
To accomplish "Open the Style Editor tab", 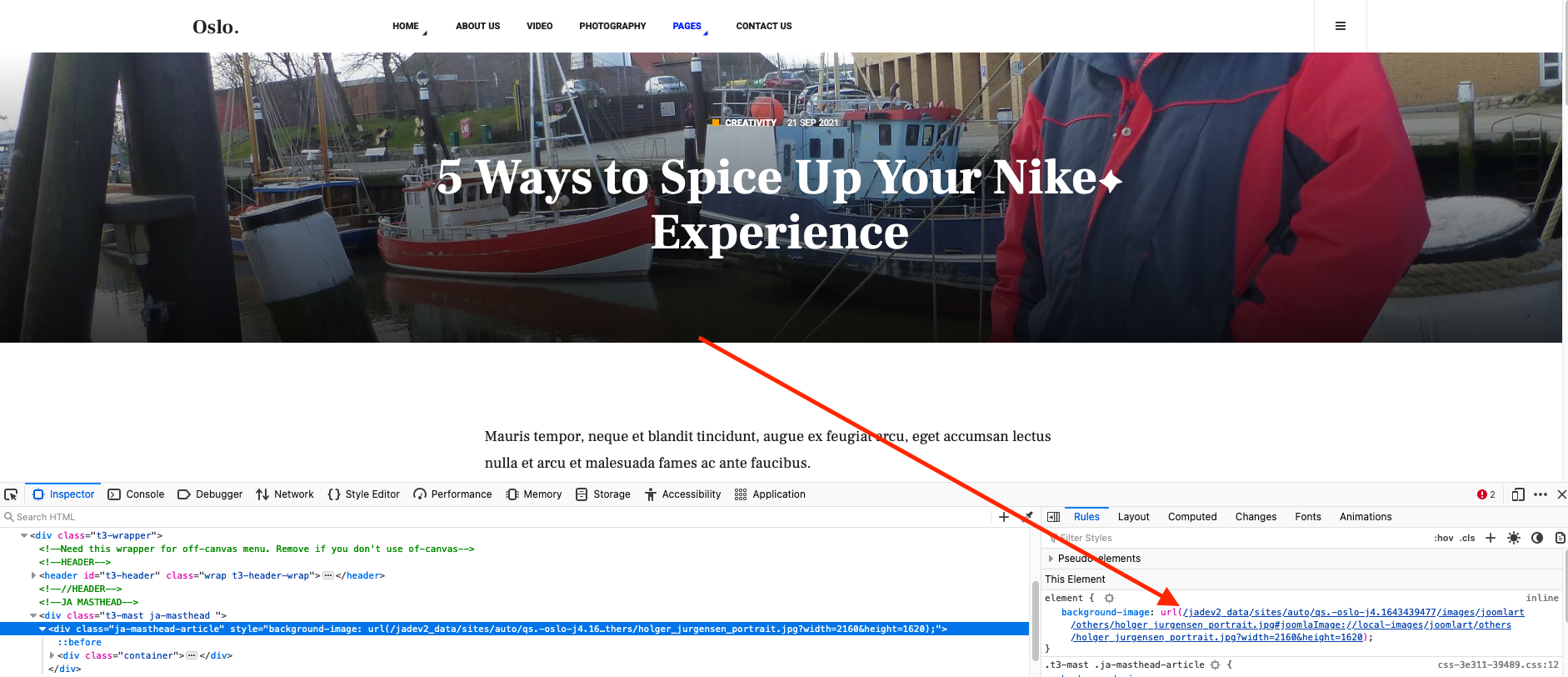I will (364, 494).
